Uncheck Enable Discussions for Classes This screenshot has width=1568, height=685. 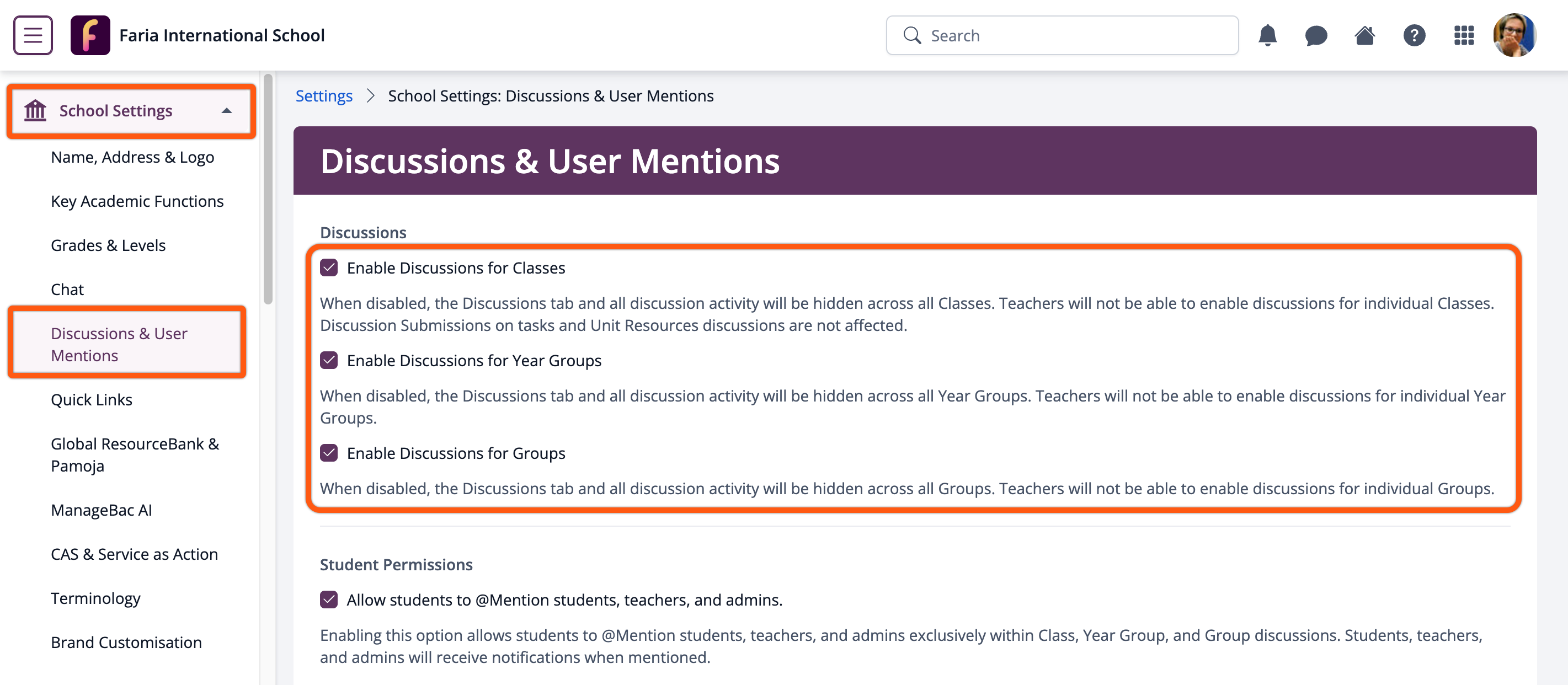329,267
